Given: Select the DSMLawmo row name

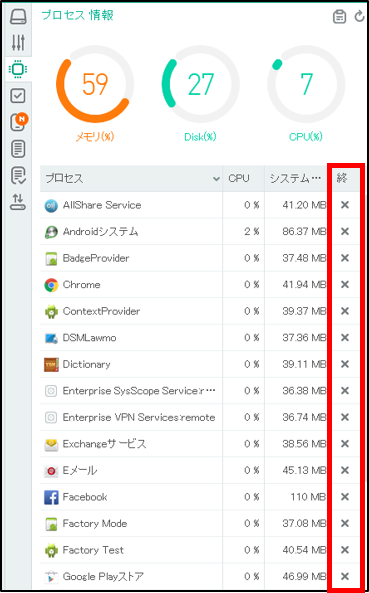Looking at the screenshot, I should click(90, 337).
